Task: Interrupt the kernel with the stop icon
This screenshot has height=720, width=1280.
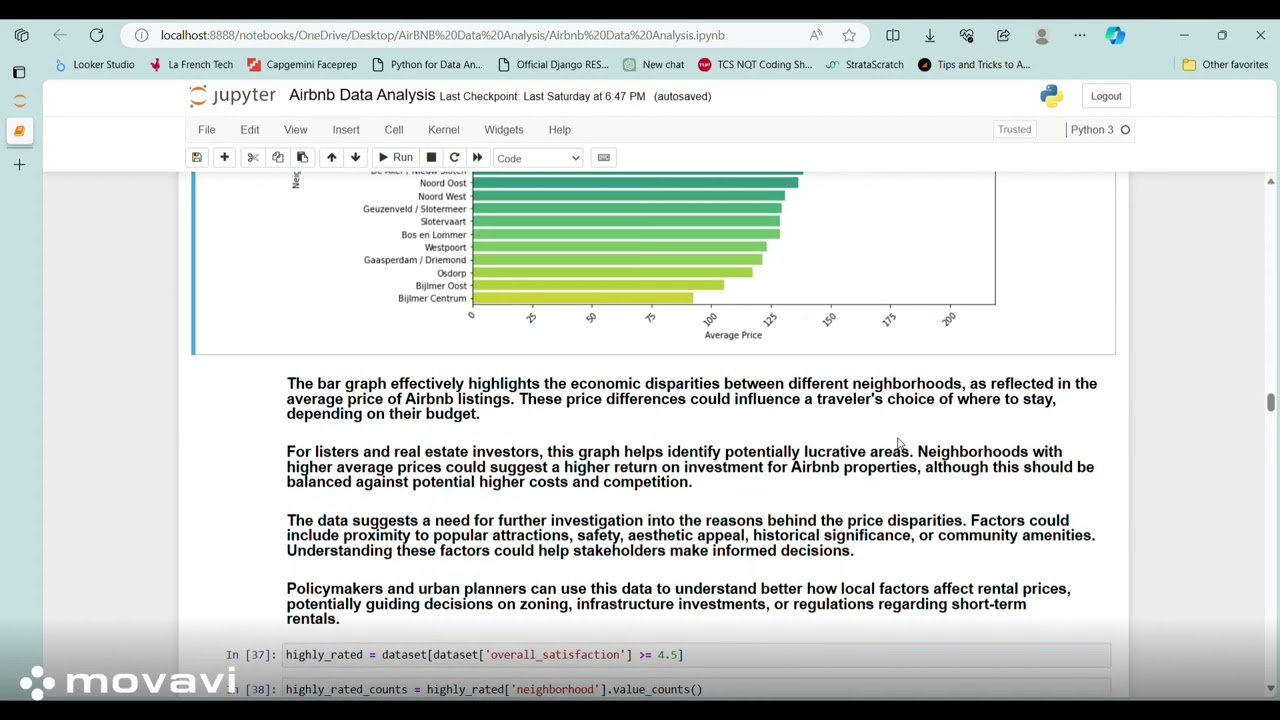Action: click(x=431, y=158)
